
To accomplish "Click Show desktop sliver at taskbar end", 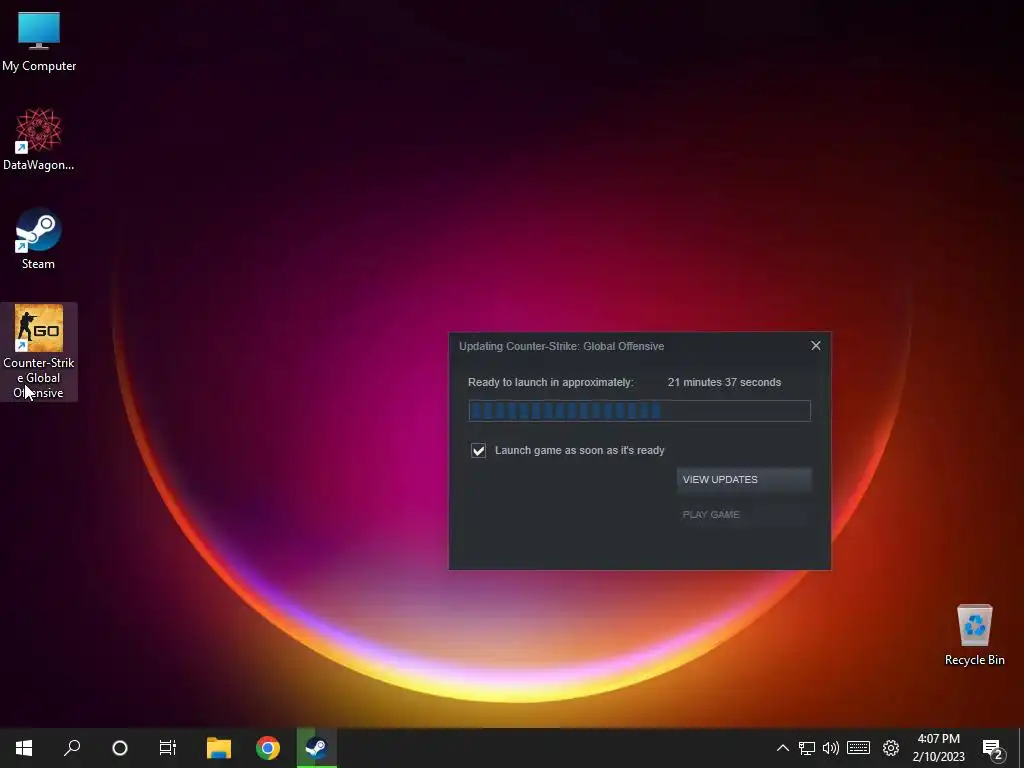I will [1021, 748].
